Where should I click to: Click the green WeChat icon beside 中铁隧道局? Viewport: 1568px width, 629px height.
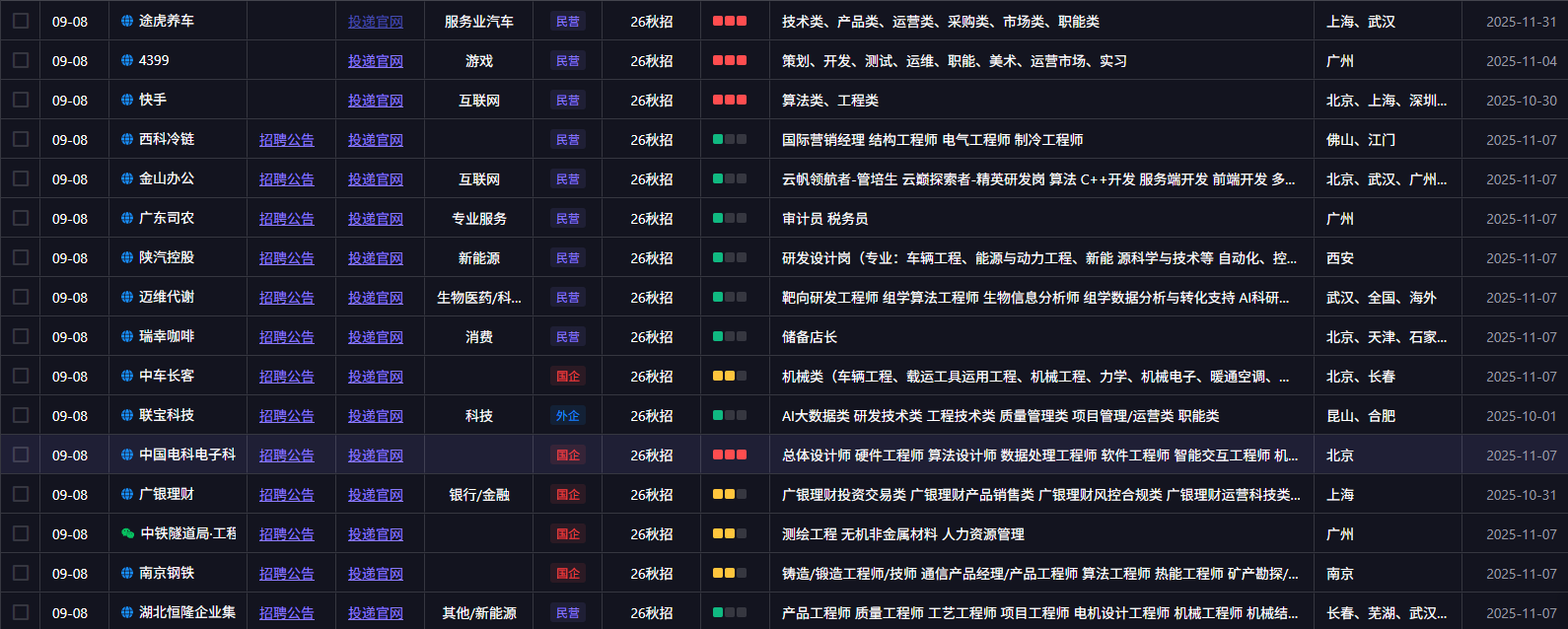point(128,533)
